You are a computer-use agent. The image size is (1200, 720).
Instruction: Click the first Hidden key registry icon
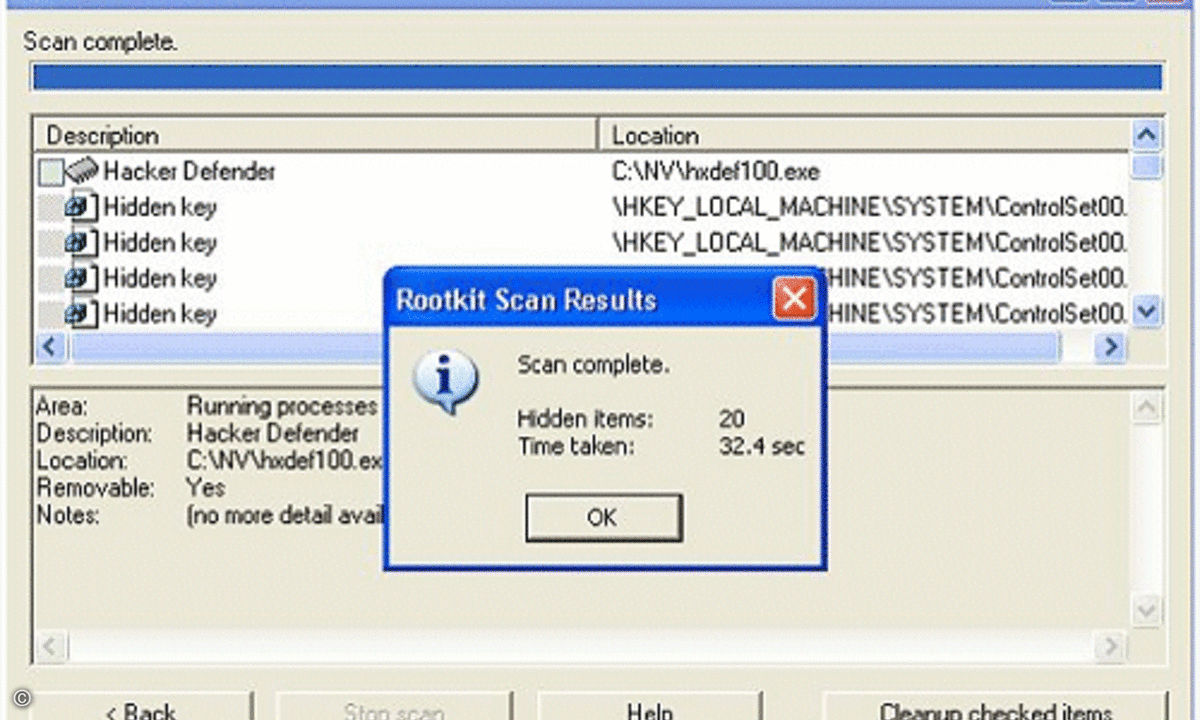82,208
